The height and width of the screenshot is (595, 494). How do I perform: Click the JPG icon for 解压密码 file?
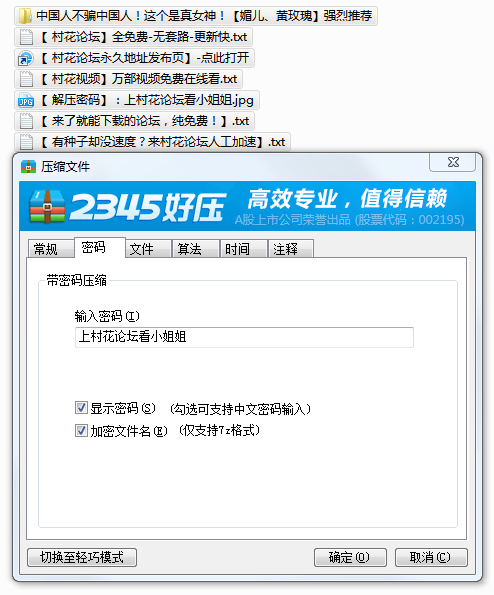(x=26, y=100)
